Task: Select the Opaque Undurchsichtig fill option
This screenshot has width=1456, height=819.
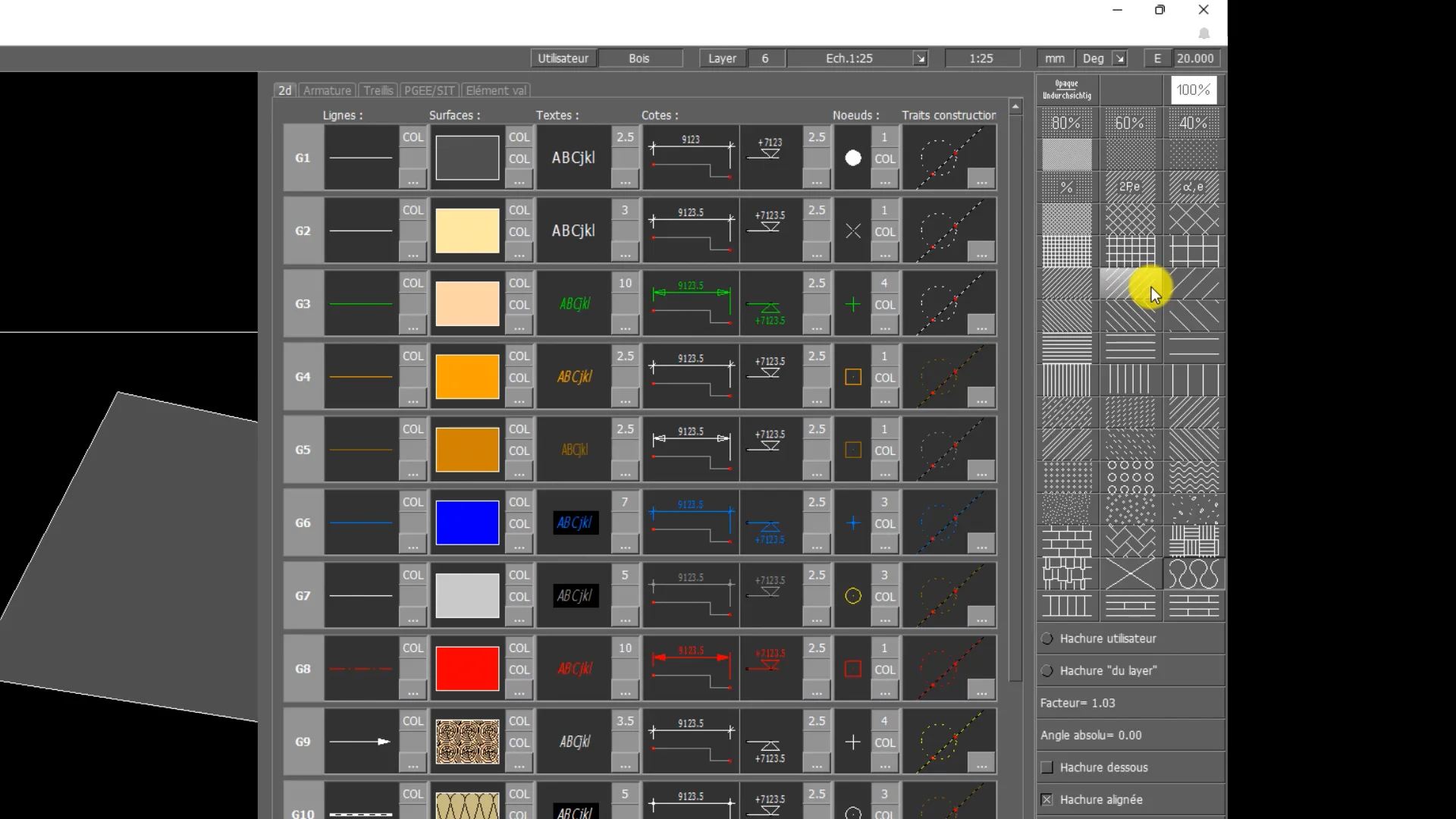Action: [x=1066, y=89]
